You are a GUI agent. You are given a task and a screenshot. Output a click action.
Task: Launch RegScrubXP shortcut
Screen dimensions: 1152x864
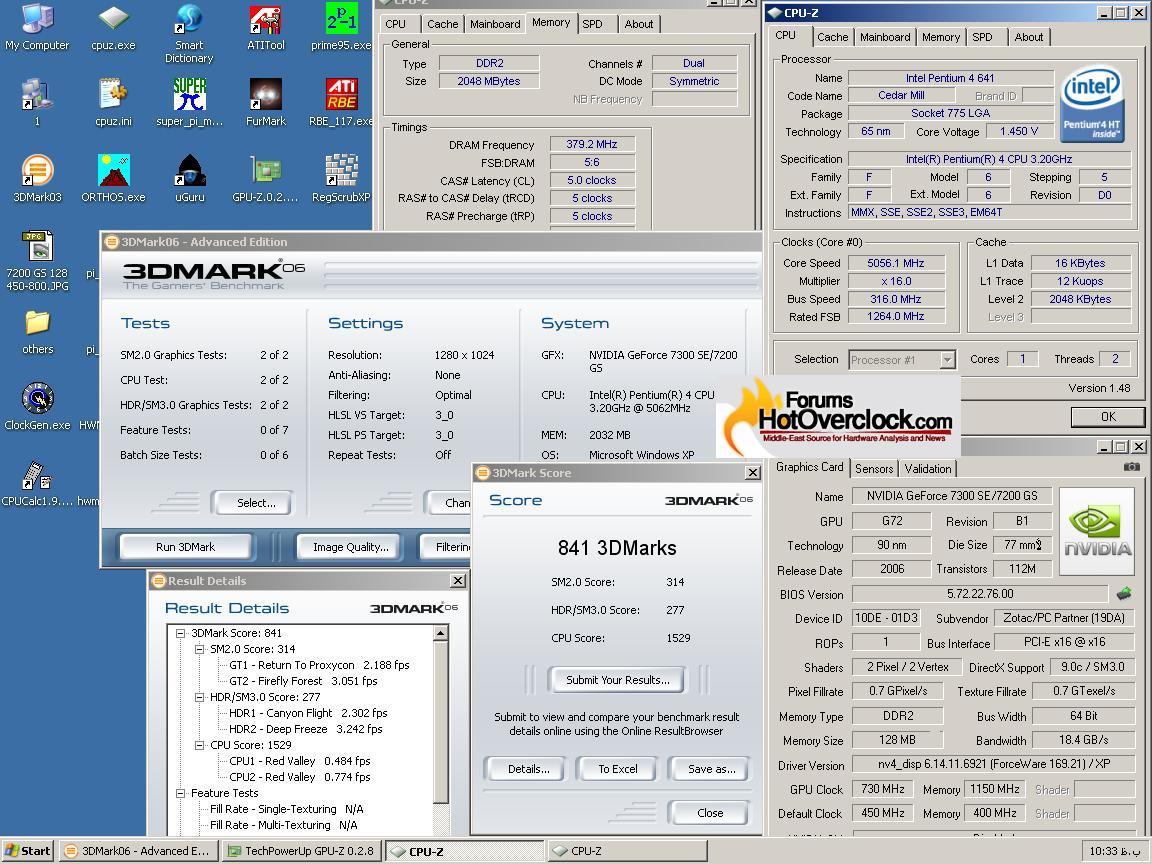tap(341, 179)
